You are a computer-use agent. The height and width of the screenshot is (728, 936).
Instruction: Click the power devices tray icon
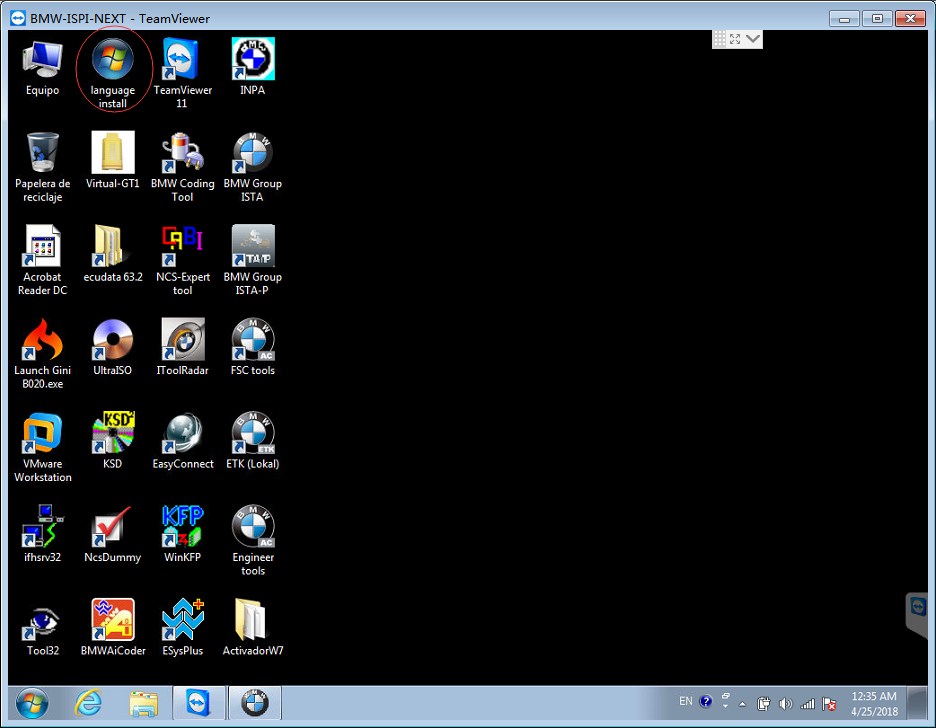tap(763, 704)
